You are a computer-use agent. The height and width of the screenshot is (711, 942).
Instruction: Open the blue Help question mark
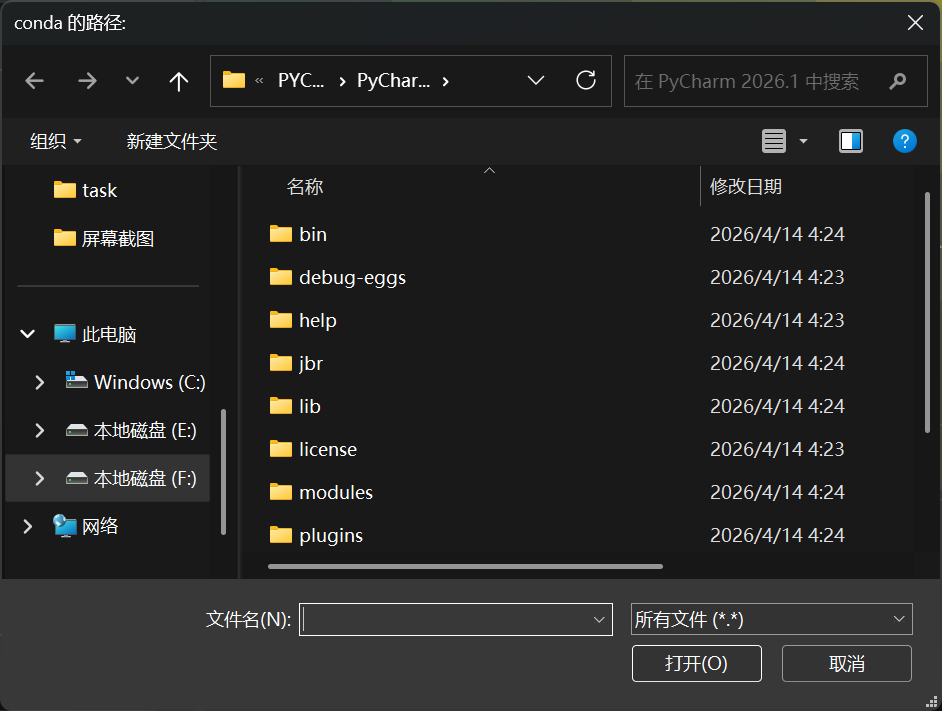[904, 141]
